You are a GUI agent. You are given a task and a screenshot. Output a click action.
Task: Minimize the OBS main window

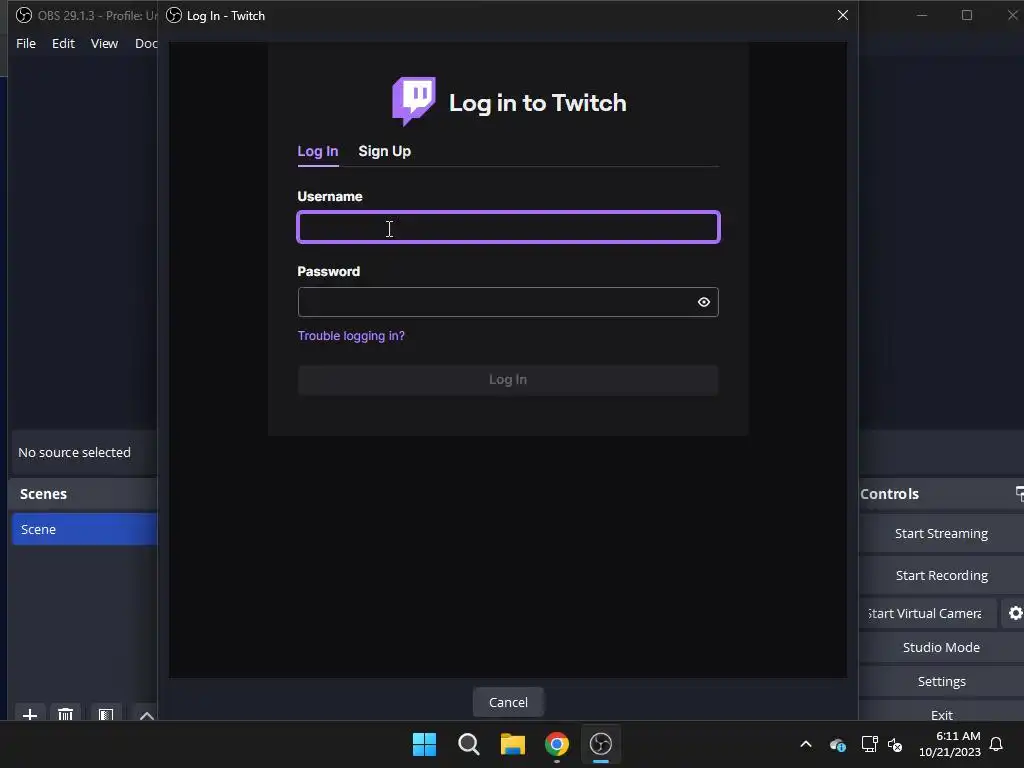[x=921, y=15]
